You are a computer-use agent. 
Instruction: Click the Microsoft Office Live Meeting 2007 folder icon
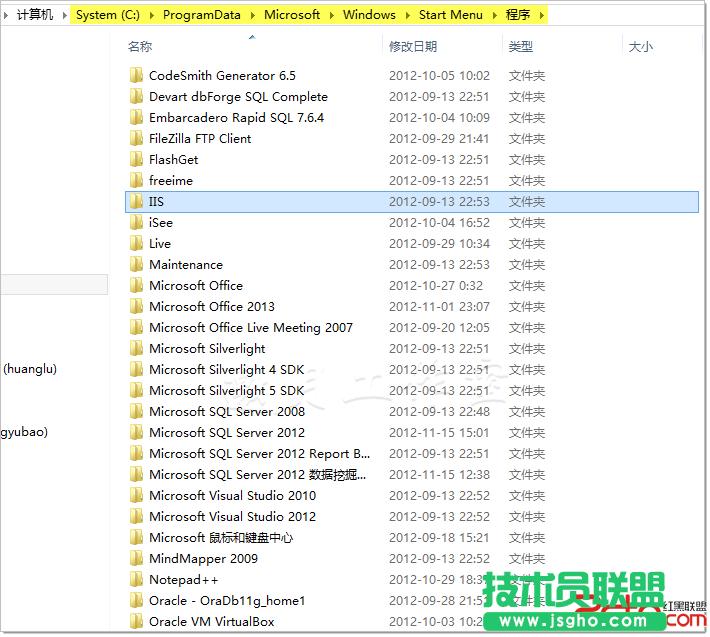pos(136,327)
